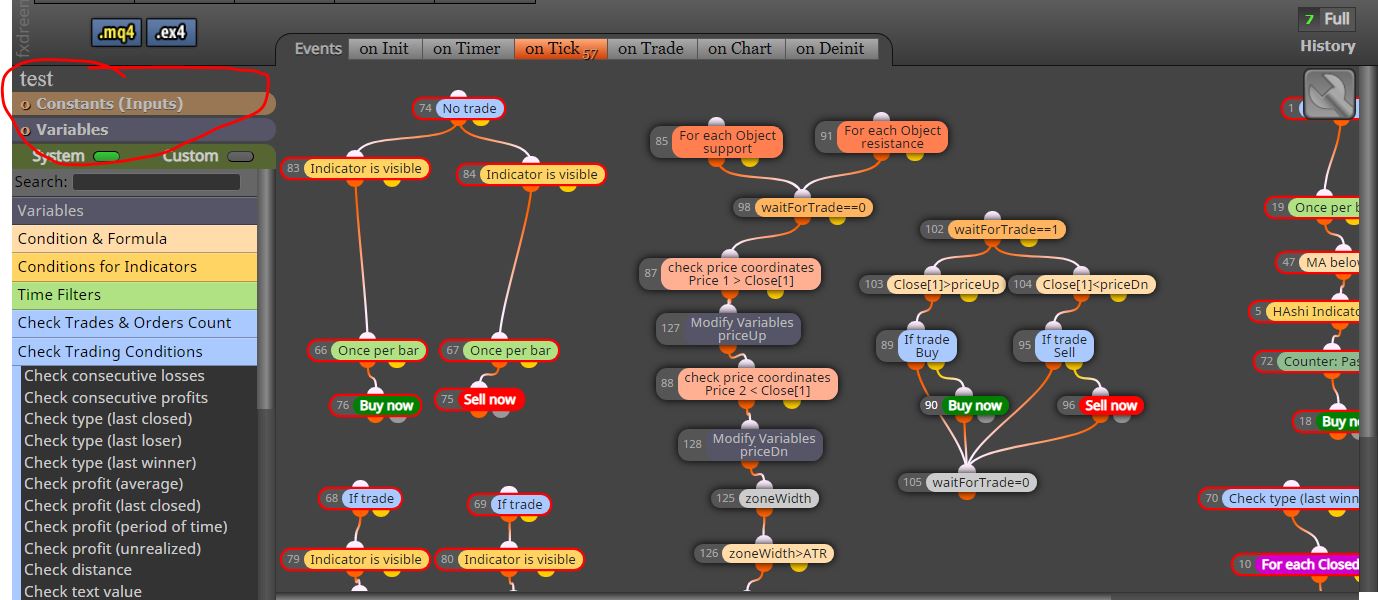Collapse Check Trading Conditions category
The height and width of the screenshot is (600, 1378).
coord(135,352)
